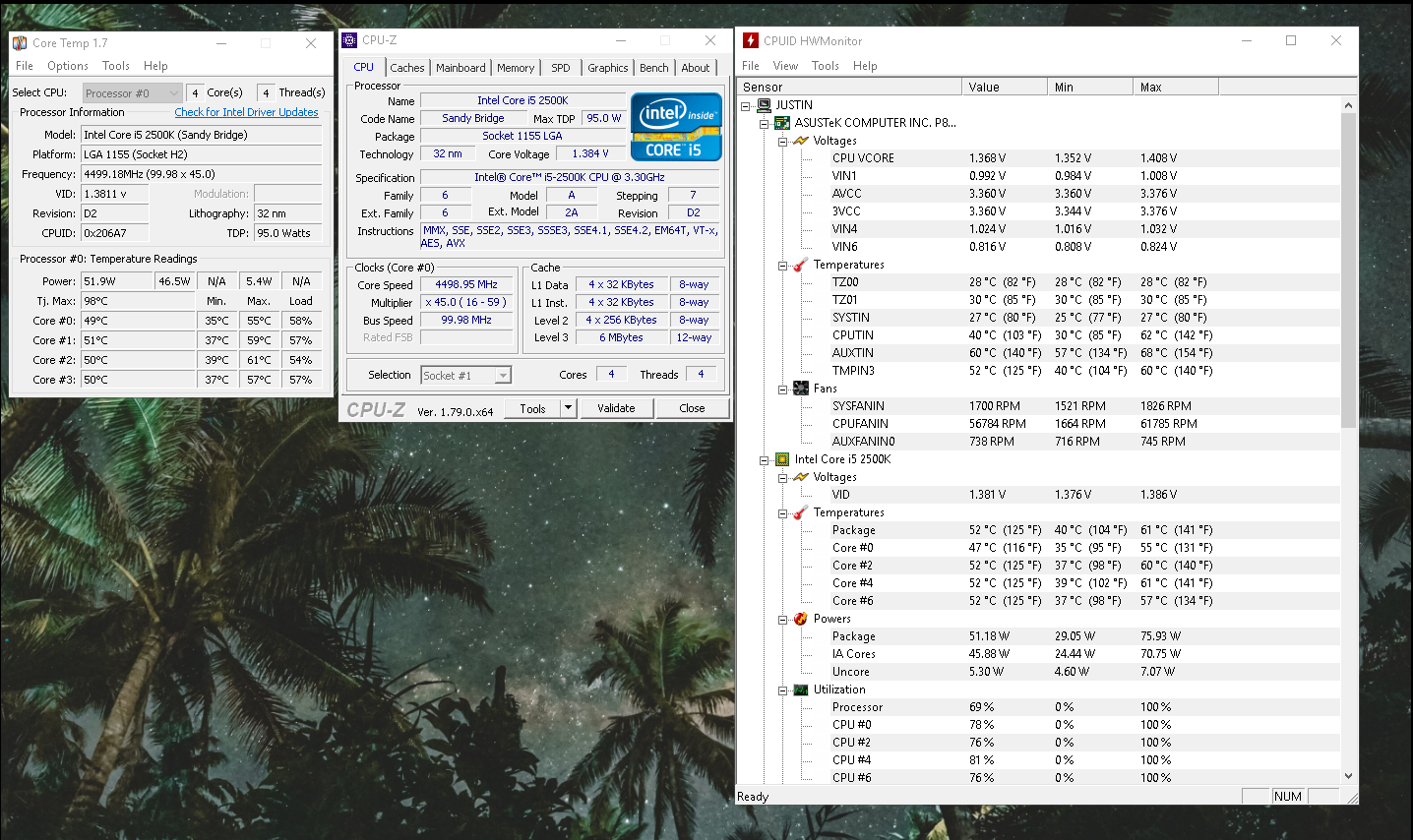Collapse the Voltages node under Intel Core i5 2500K
The height and width of the screenshot is (840, 1413).
[x=782, y=478]
